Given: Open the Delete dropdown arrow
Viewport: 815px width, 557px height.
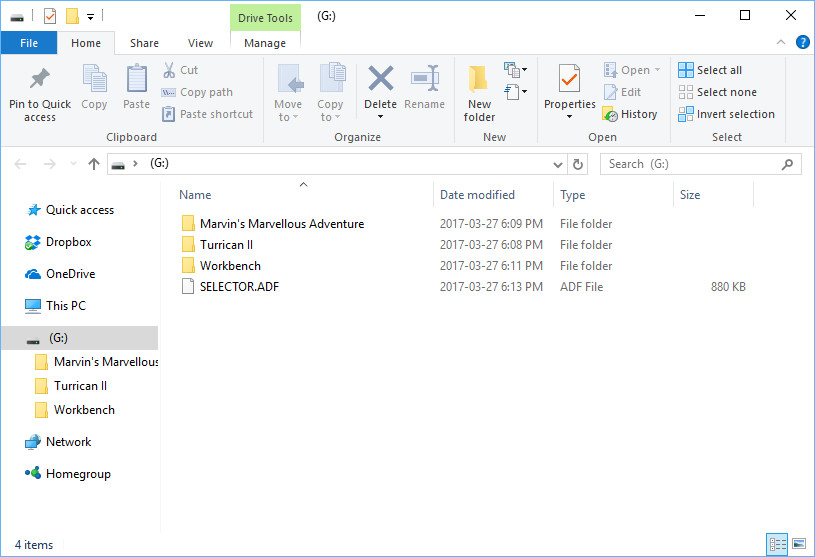Looking at the screenshot, I should tap(380, 117).
